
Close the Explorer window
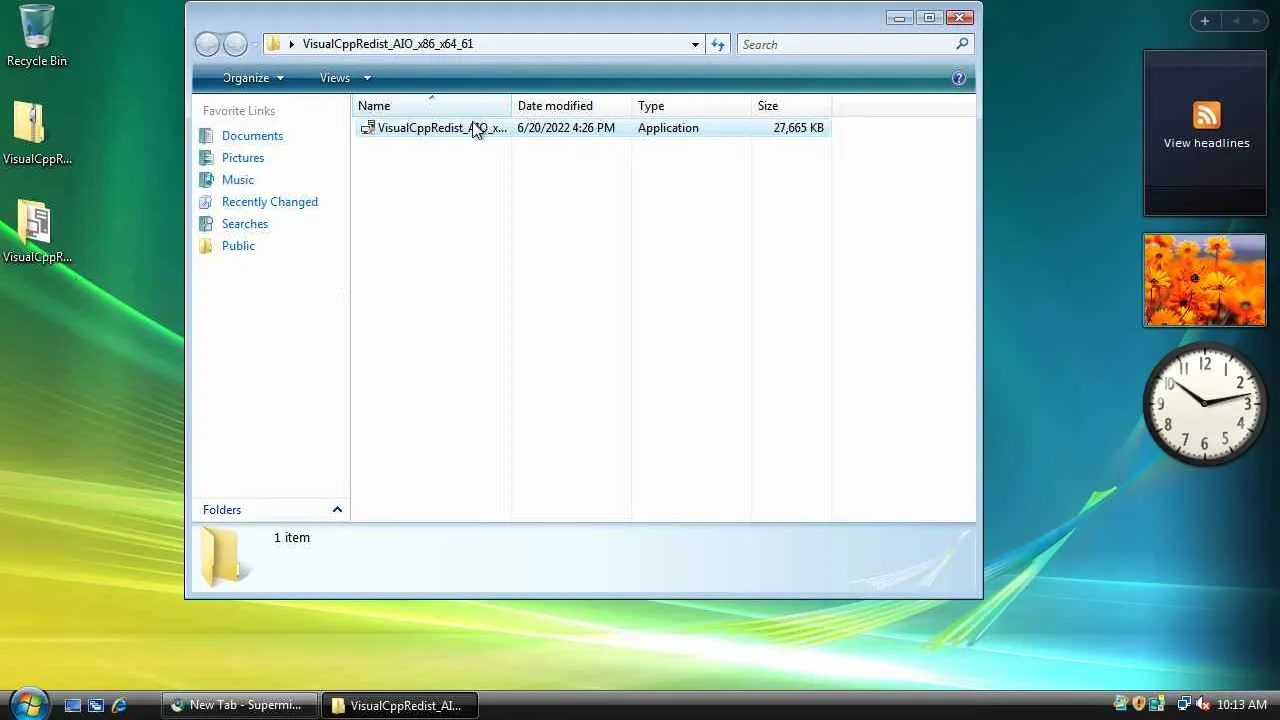coord(960,18)
